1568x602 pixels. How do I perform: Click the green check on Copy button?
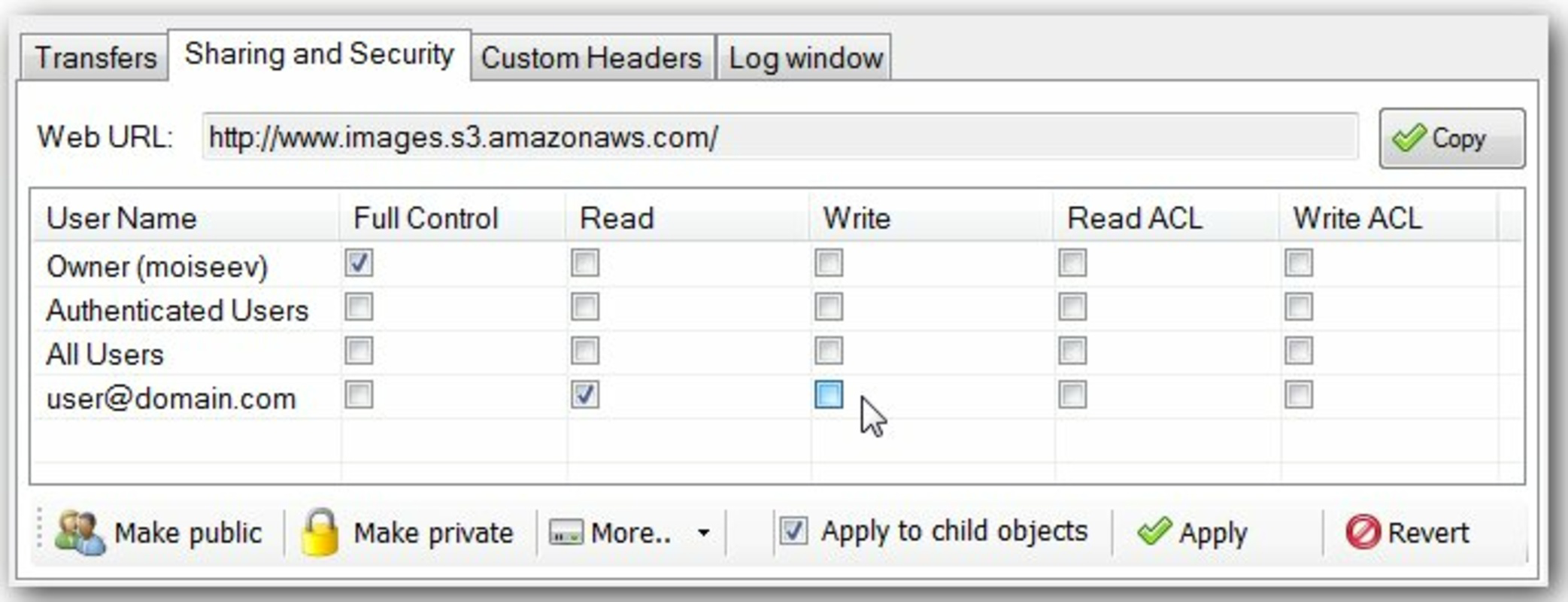(x=1408, y=138)
